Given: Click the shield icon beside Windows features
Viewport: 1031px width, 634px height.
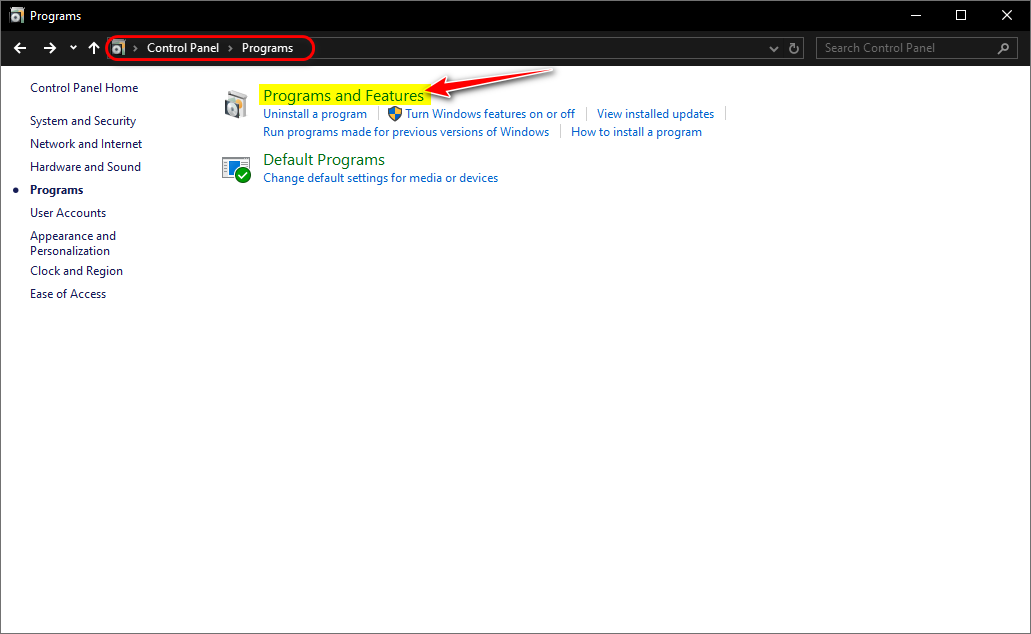Looking at the screenshot, I should point(395,114).
